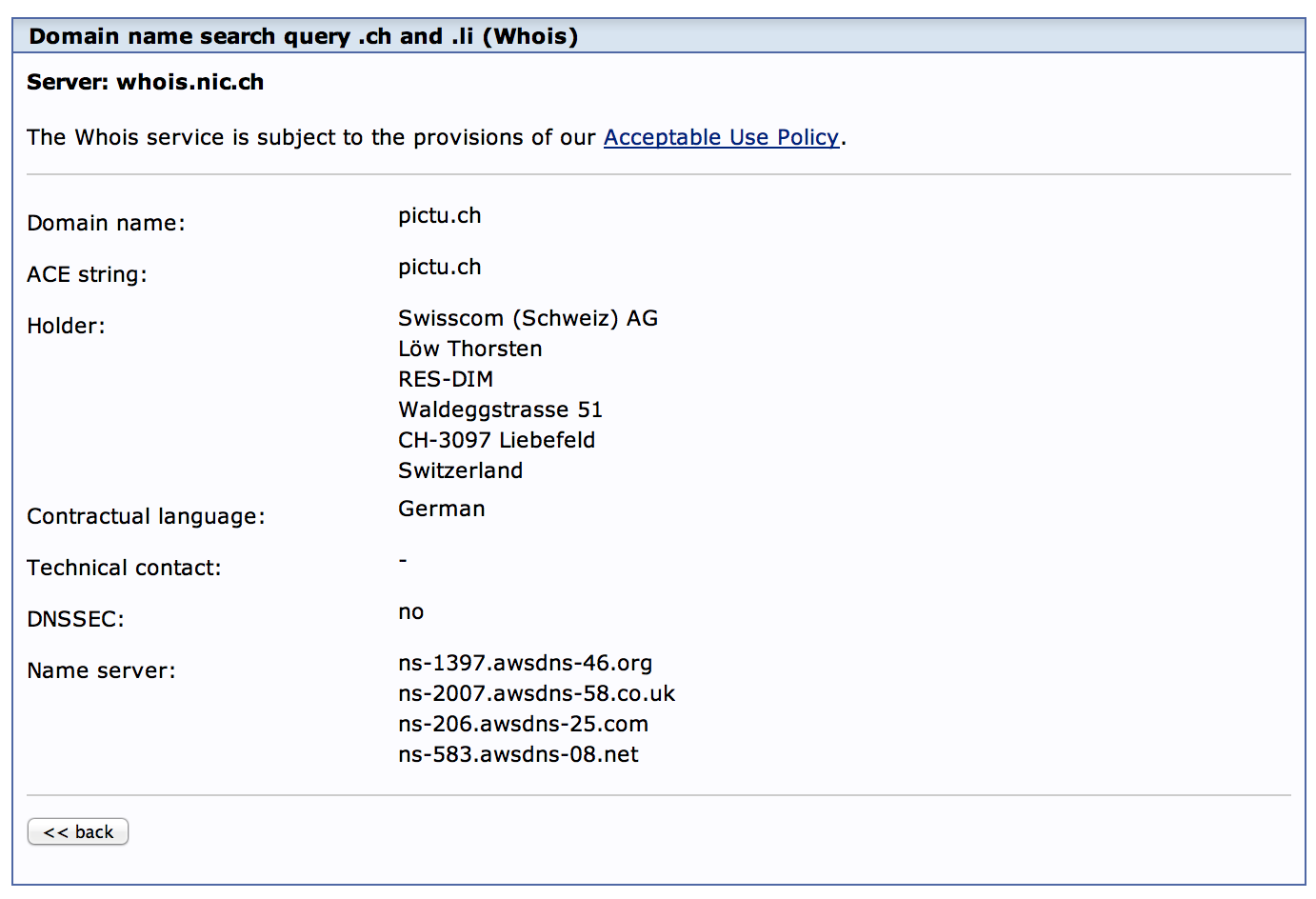Image resolution: width=1316 pixels, height=899 pixels.
Task: Click the DNSSEC value no
Action: (x=410, y=611)
